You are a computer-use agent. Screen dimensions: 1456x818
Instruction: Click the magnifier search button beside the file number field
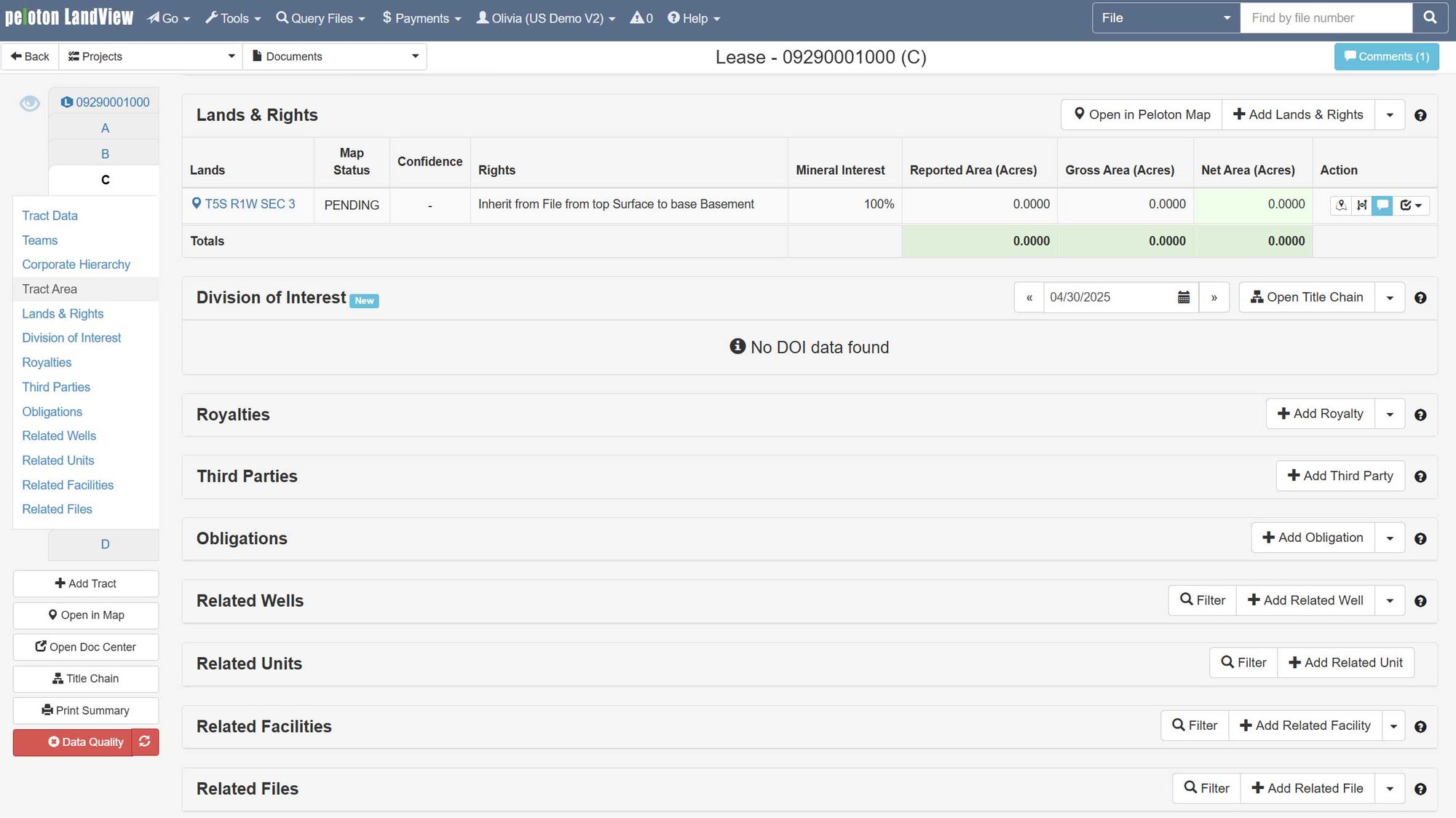1430,17
